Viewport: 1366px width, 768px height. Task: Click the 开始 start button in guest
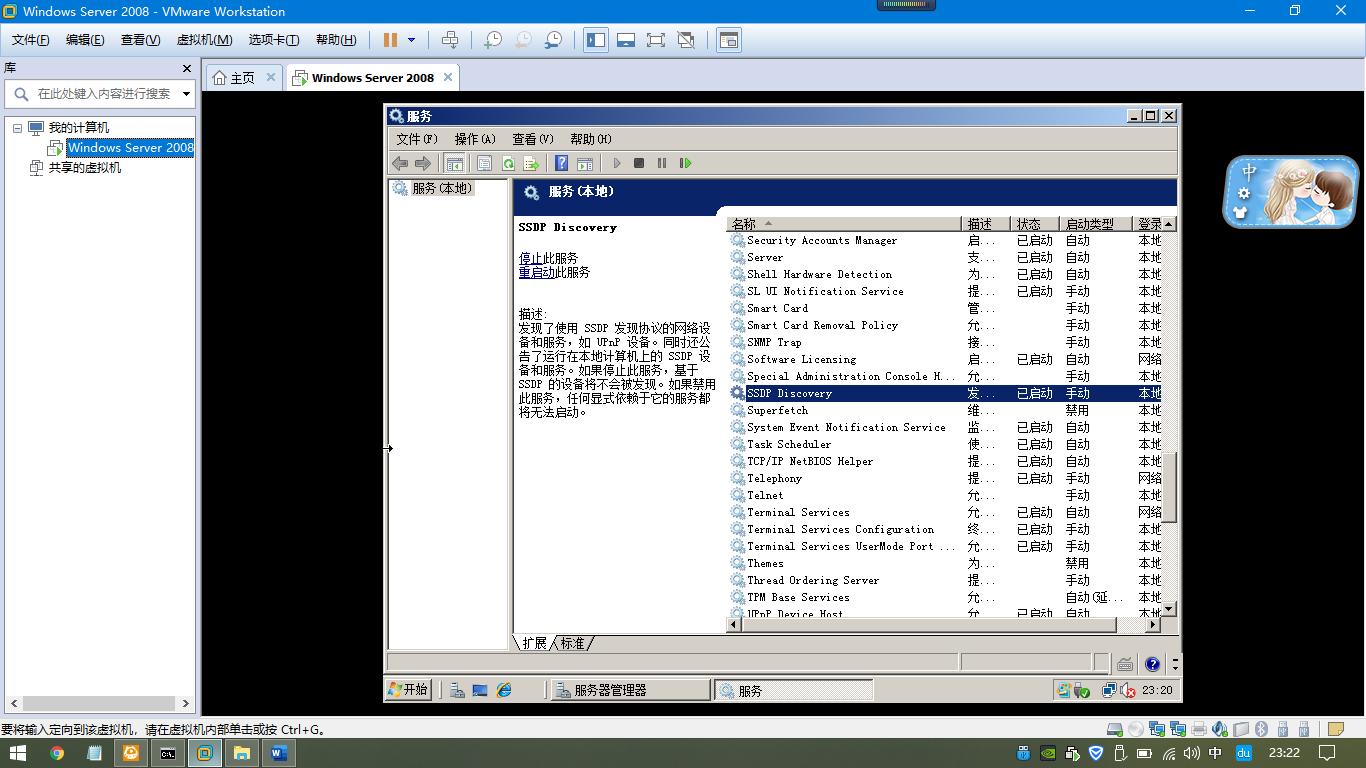409,689
